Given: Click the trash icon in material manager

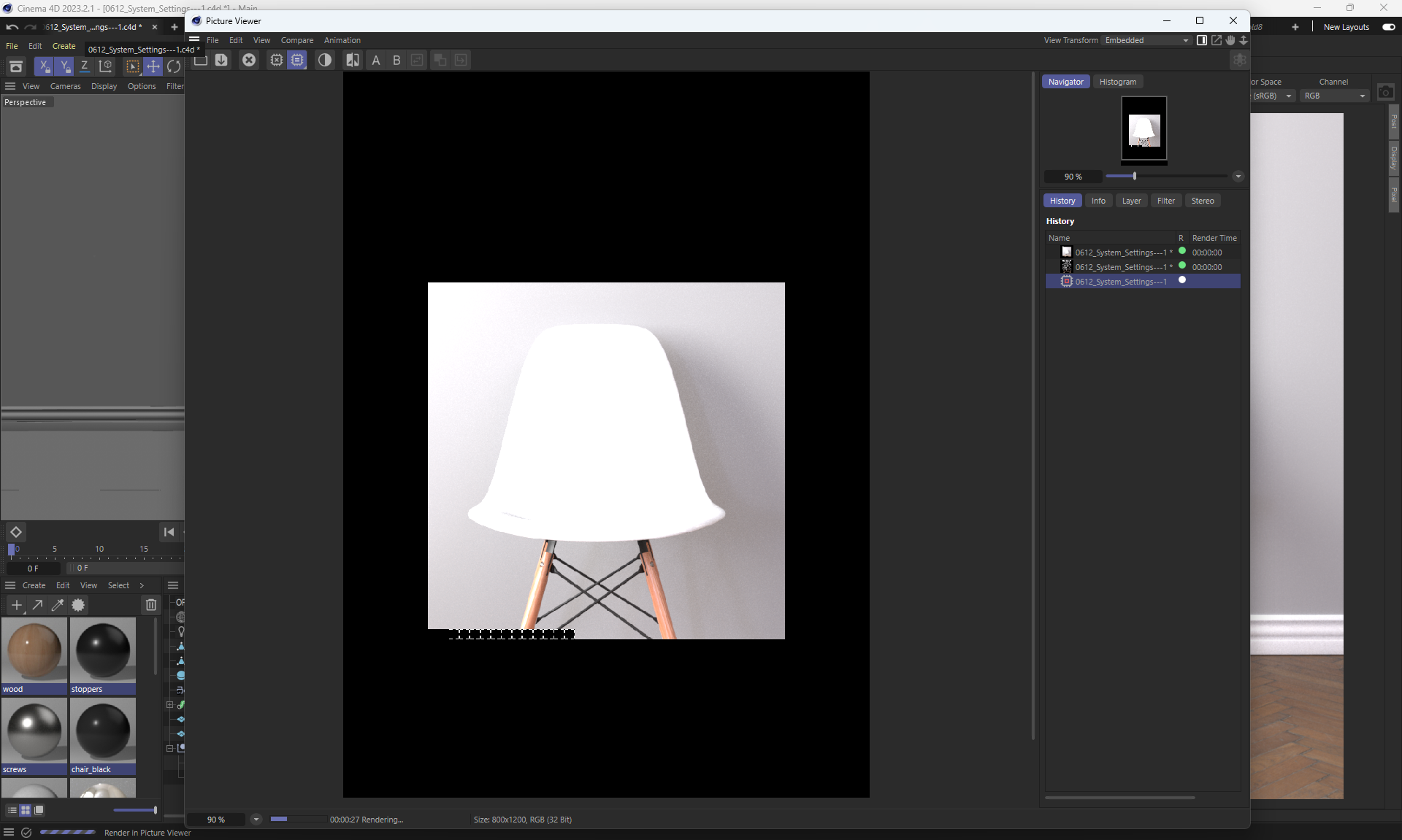Looking at the screenshot, I should [x=151, y=605].
